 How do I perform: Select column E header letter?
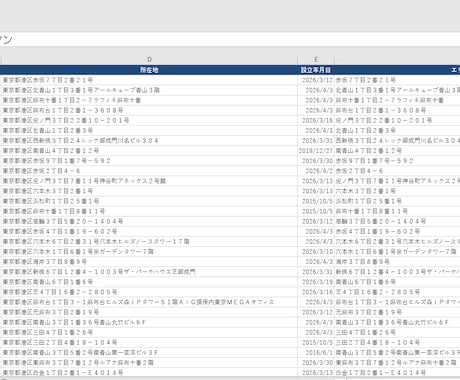click(x=316, y=60)
